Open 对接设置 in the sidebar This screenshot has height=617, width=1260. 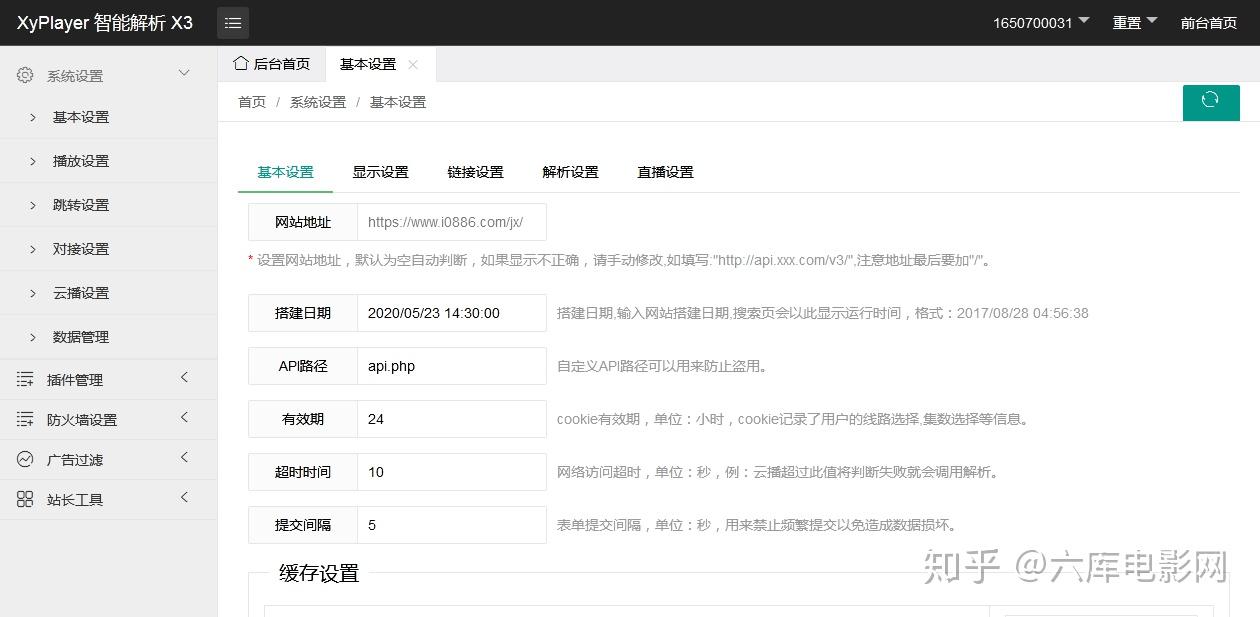click(108, 249)
